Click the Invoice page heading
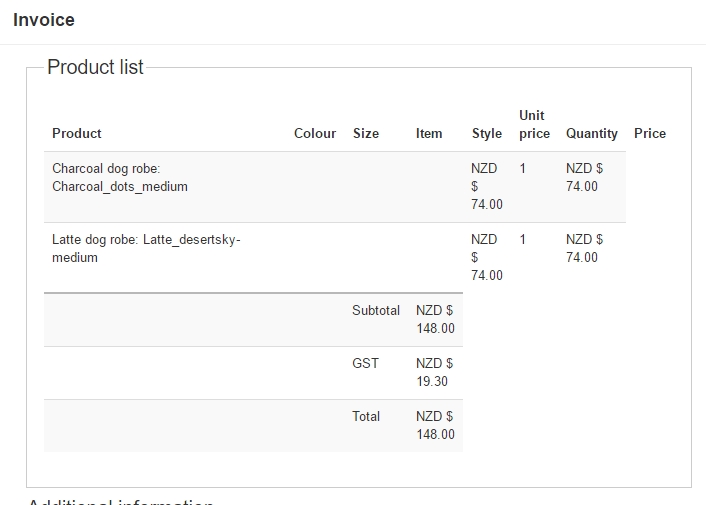This screenshot has width=706, height=505. [44, 20]
